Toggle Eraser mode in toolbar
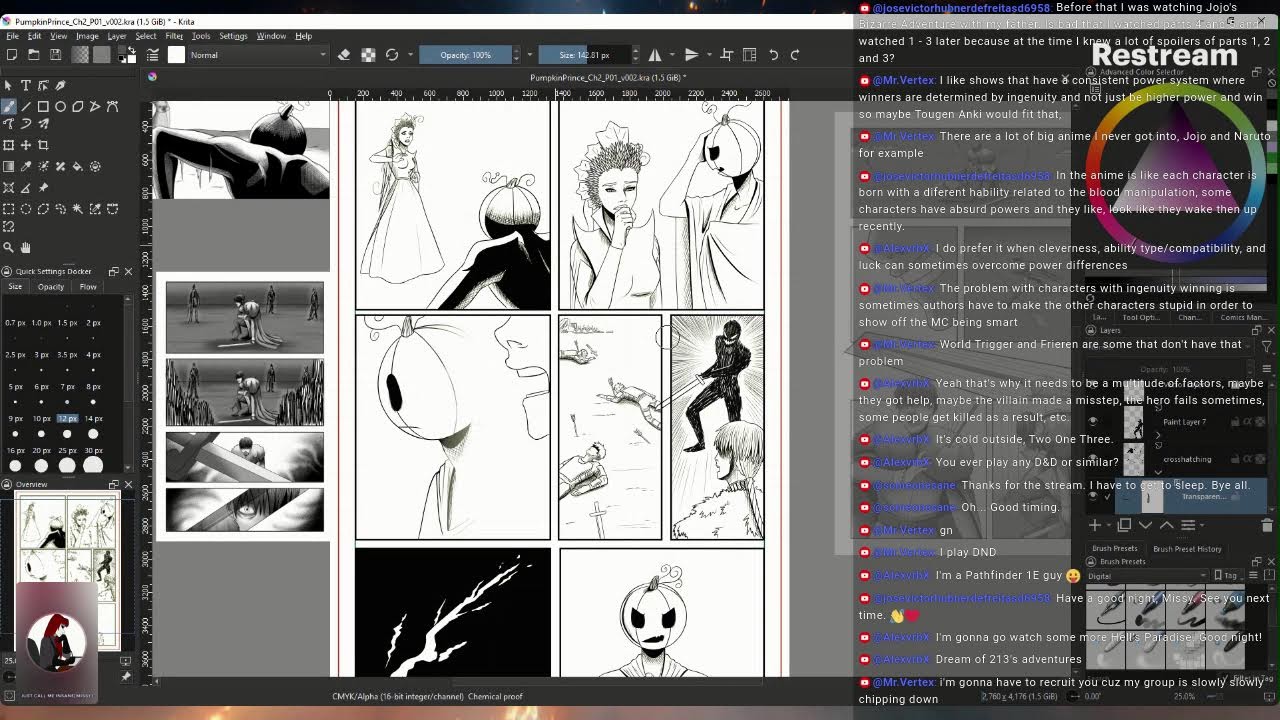 tap(344, 55)
